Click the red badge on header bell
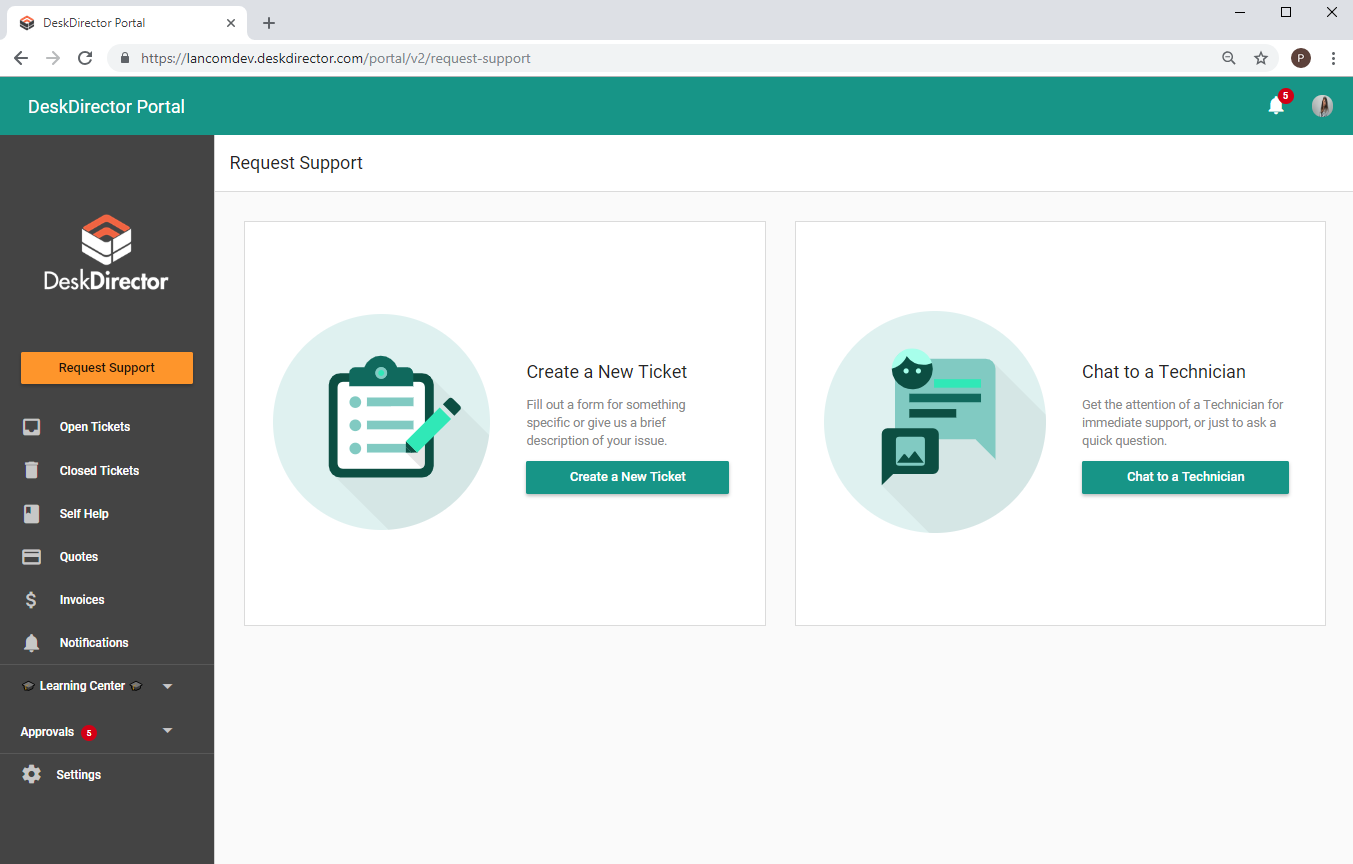This screenshot has width=1353, height=864. (1286, 96)
